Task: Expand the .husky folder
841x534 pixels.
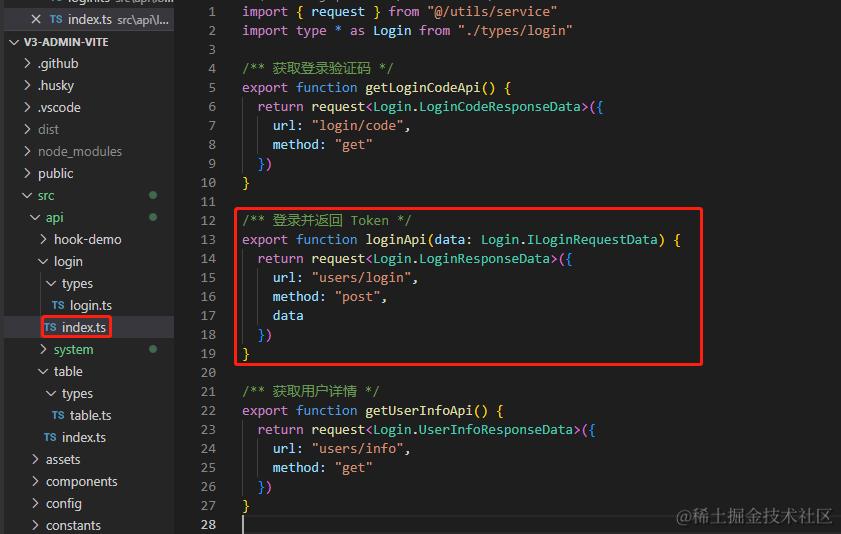Action: click(x=27, y=85)
